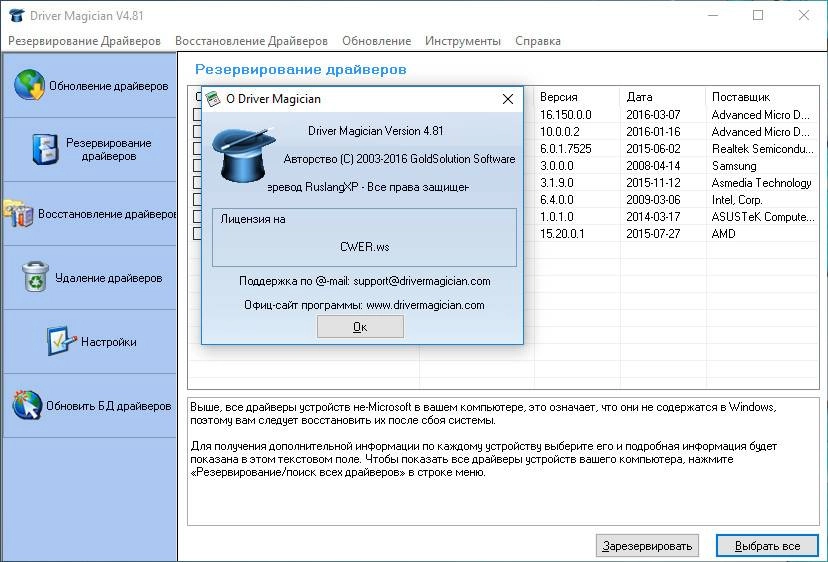The width and height of the screenshot is (828, 562).
Task: Select version cell 6.0.1.7525
Action: pyautogui.click(x=566, y=148)
